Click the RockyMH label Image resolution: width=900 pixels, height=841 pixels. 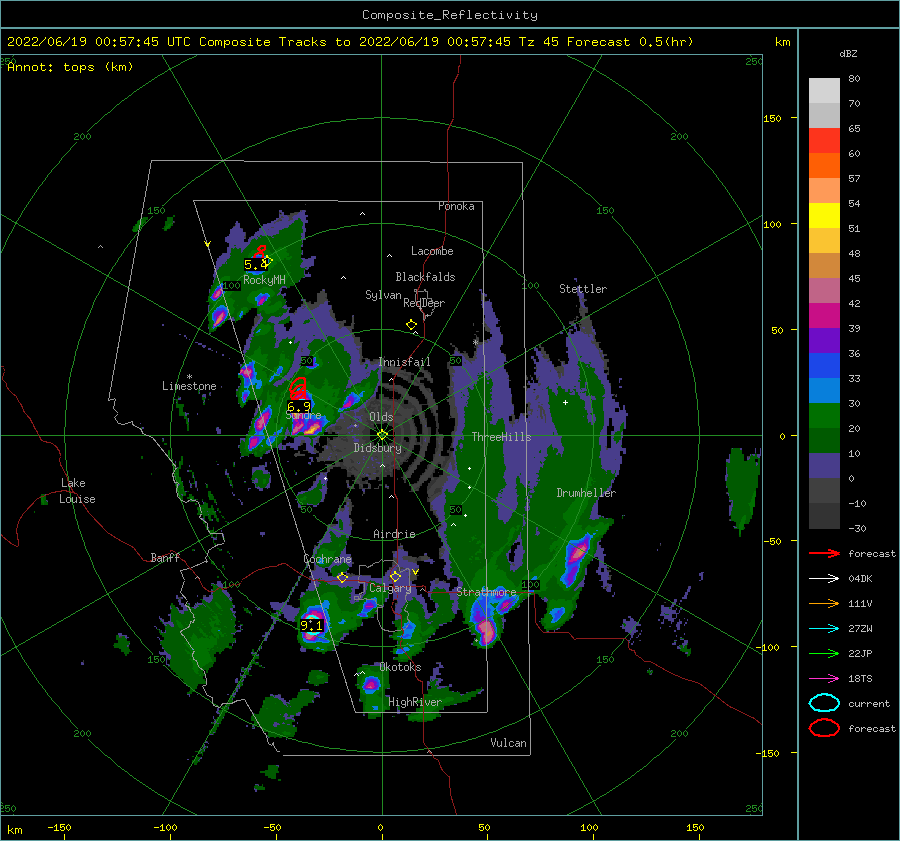click(264, 280)
